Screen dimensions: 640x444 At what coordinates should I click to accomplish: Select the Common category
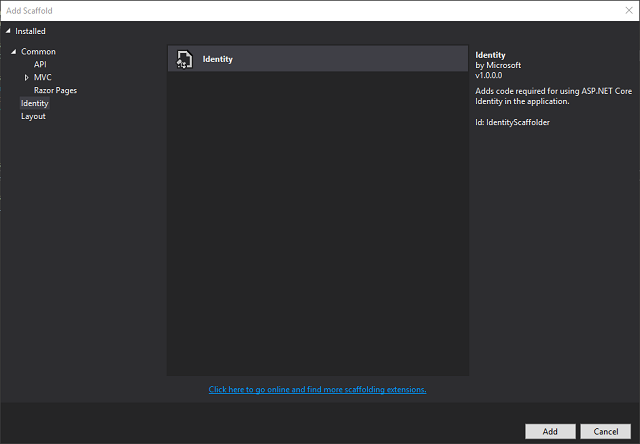tap(38, 51)
